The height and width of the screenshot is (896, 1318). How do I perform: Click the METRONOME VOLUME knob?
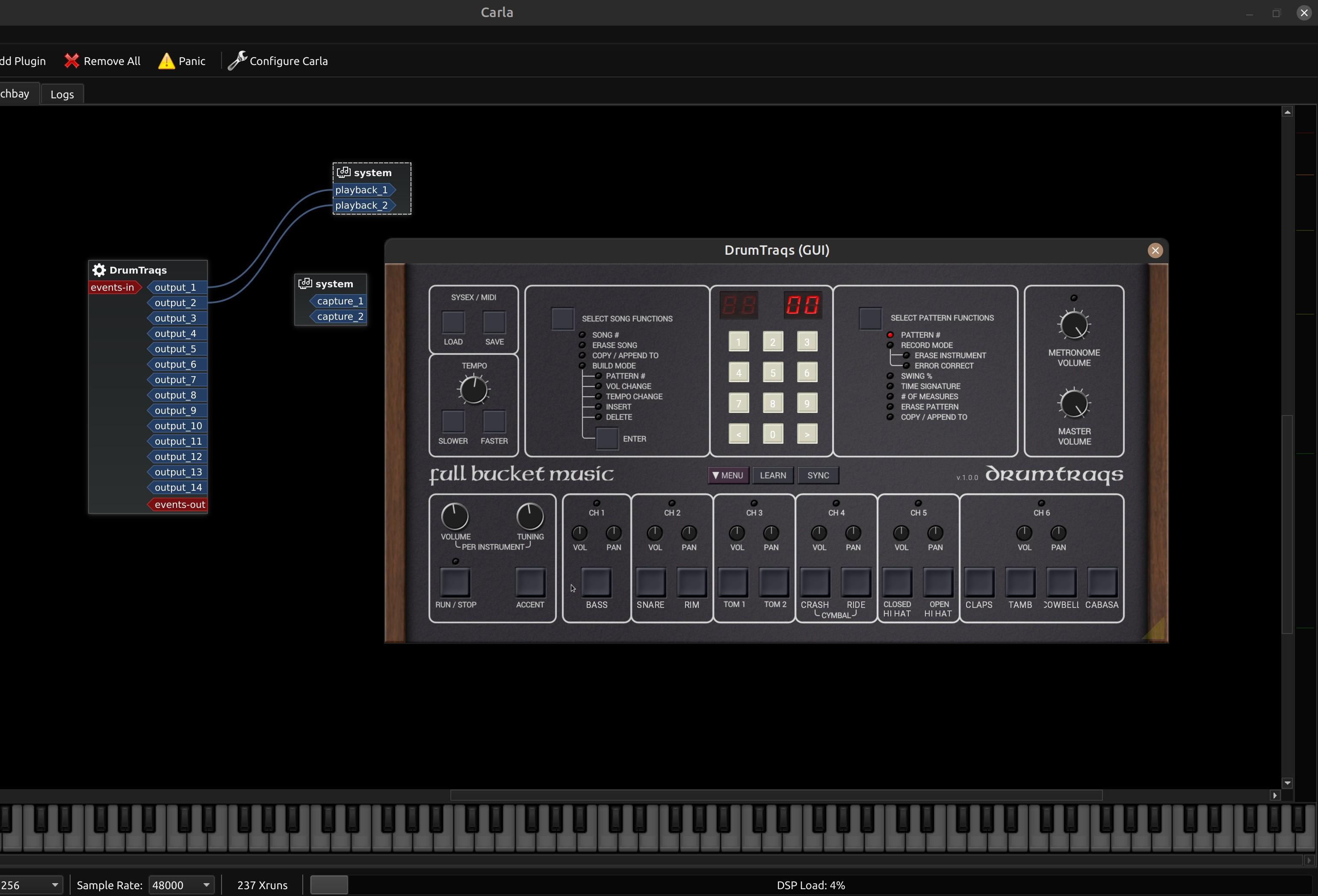(x=1074, y=325)
